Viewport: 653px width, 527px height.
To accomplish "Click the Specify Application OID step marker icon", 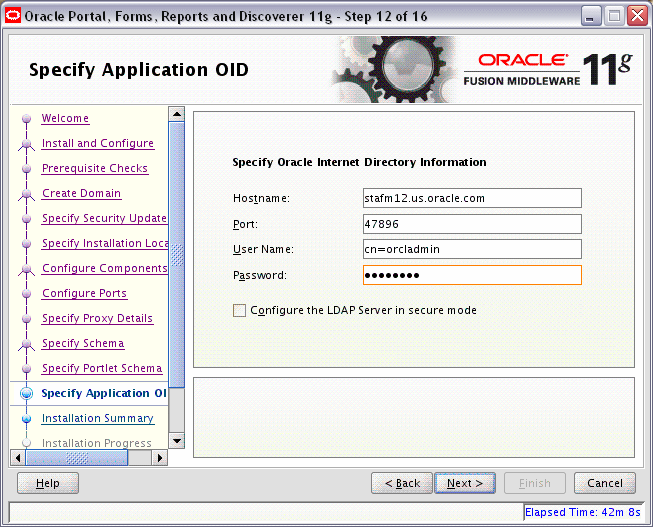I will tap(27, 393).
